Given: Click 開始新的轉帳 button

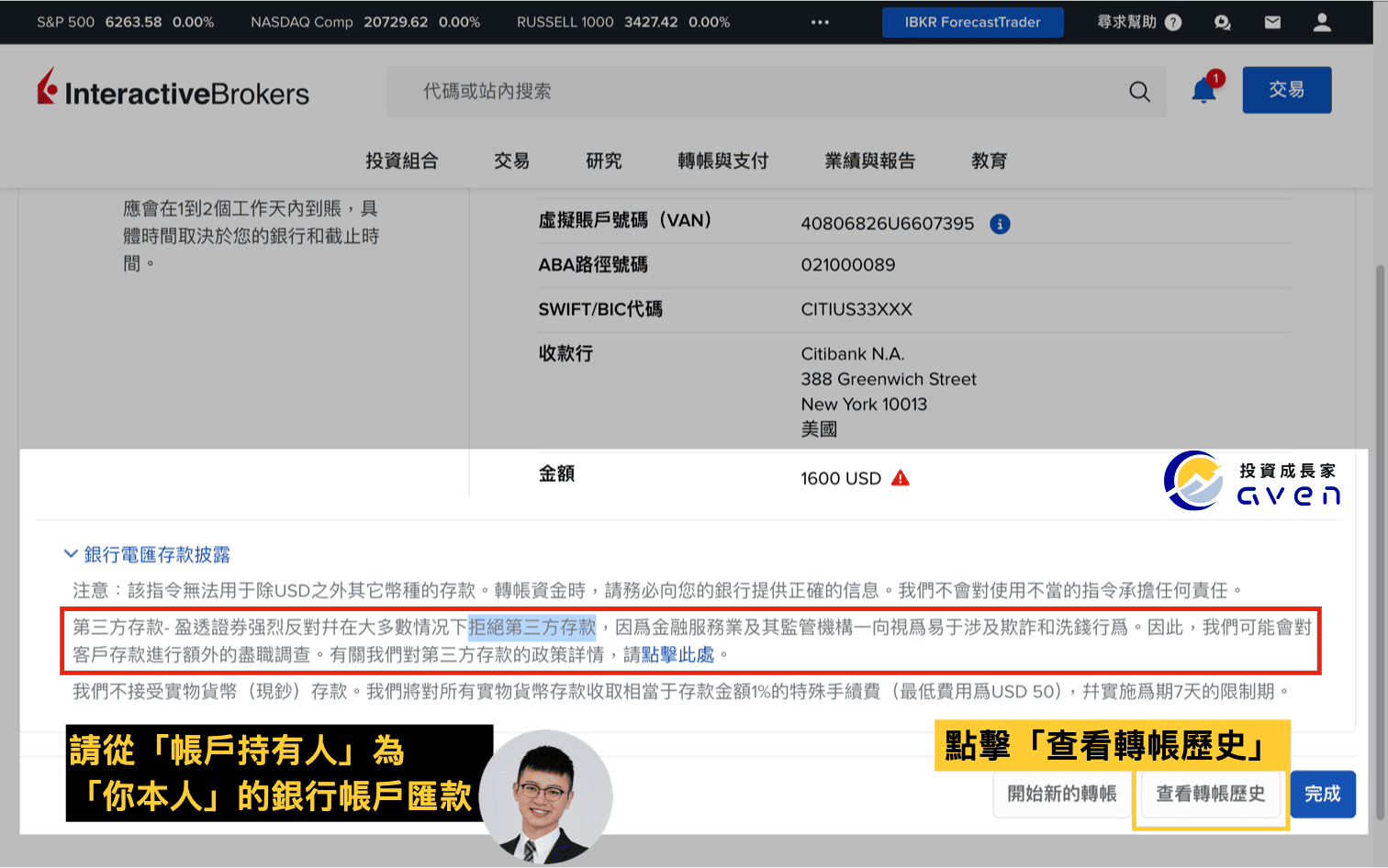Looking at the screenshot, I should tap(1062, 794).
